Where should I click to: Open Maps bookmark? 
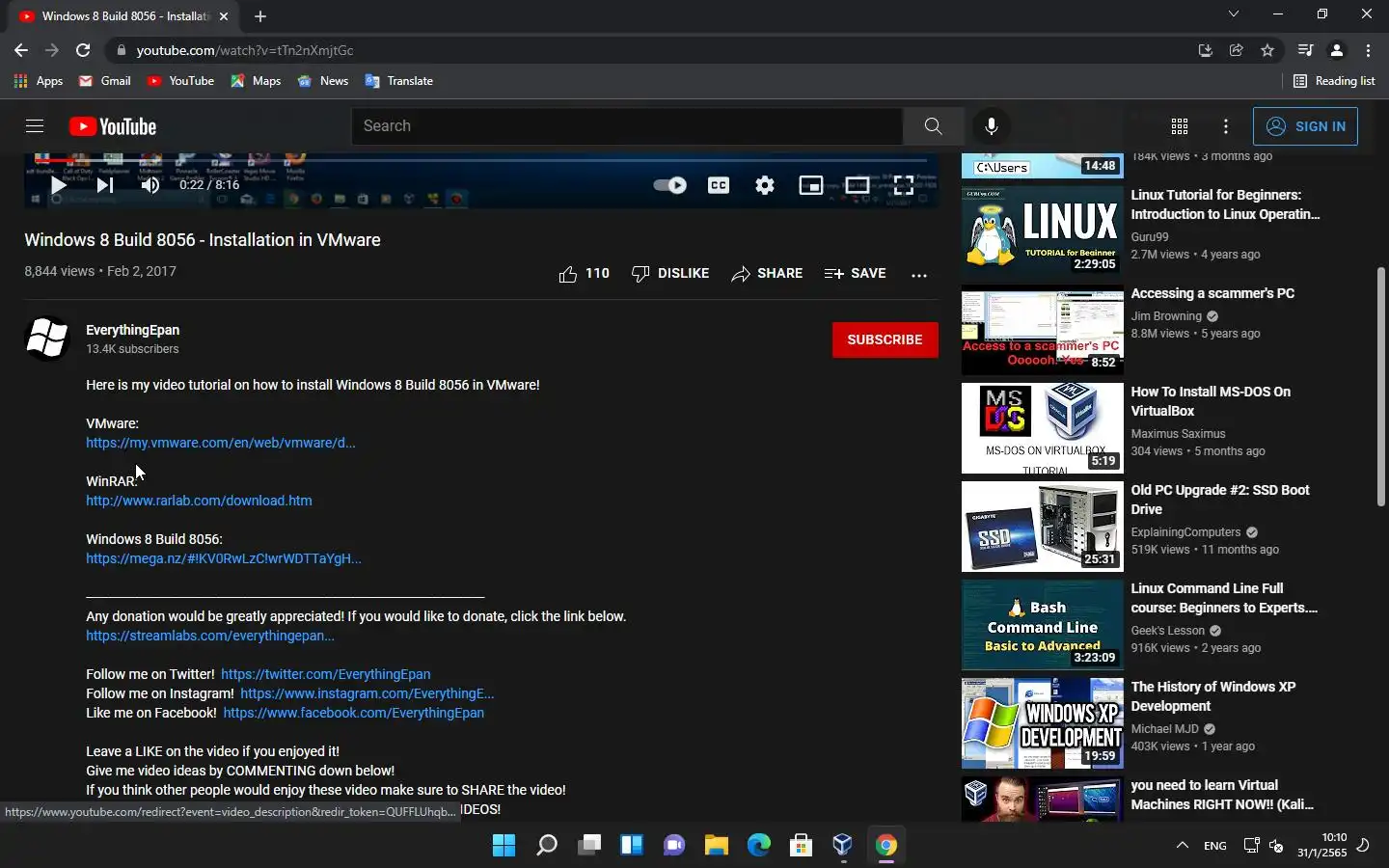(256, 81)
